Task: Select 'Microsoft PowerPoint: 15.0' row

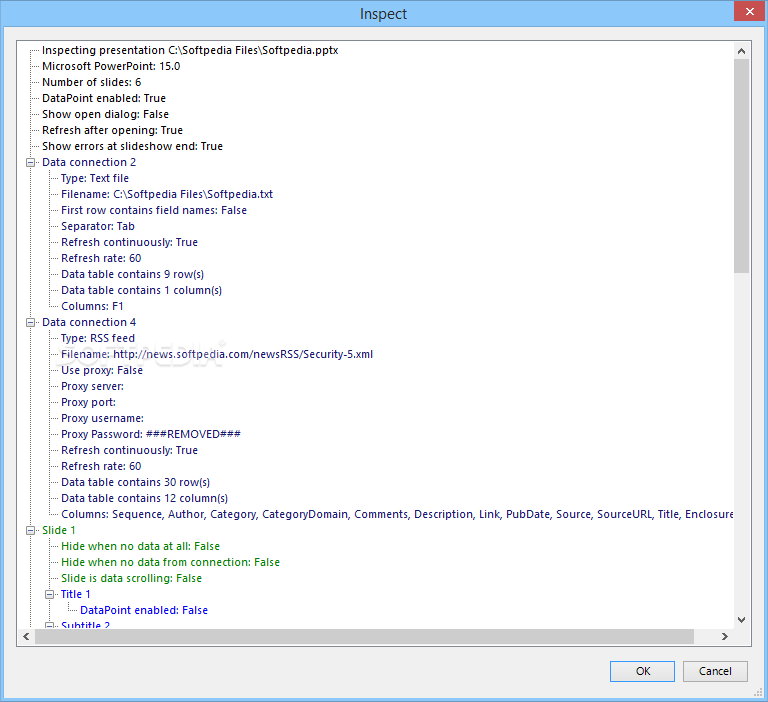Action: (x=111, y=66)
